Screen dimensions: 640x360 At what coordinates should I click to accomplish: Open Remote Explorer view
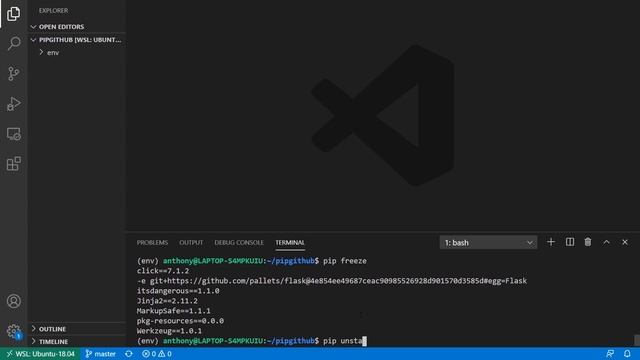pos(13,134)
